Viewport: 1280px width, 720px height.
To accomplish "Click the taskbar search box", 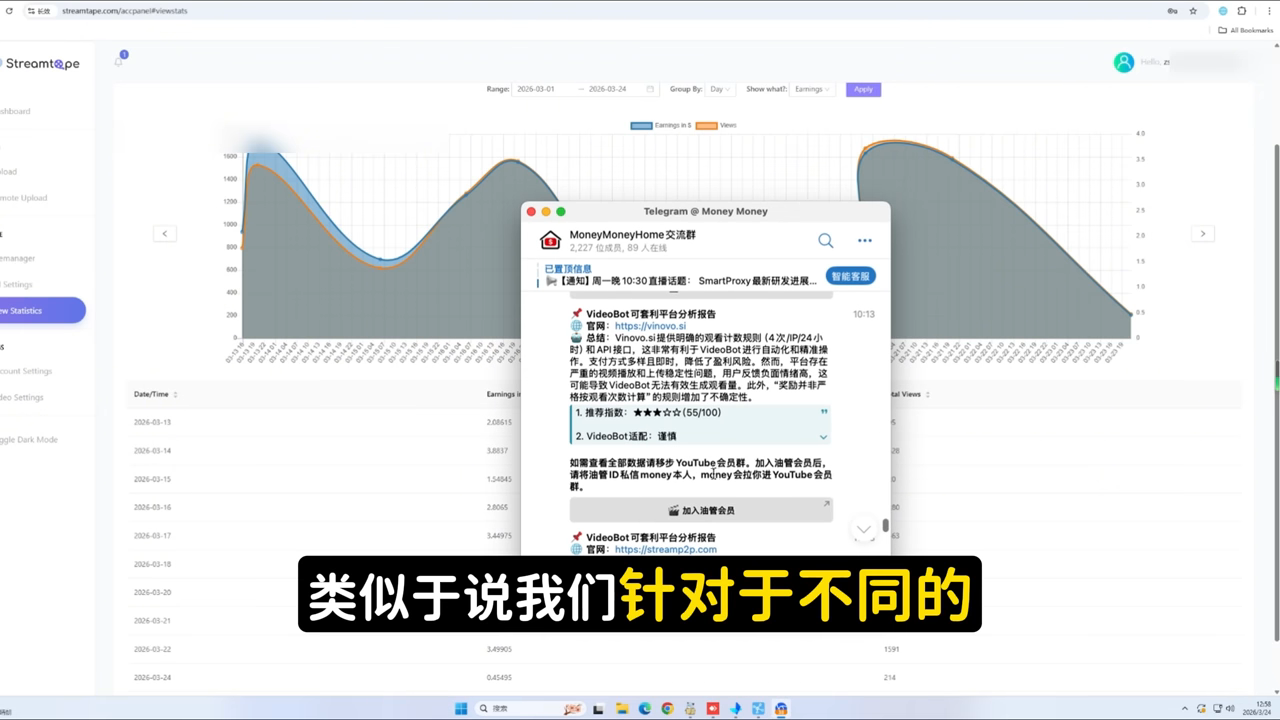I will point(528,708).
